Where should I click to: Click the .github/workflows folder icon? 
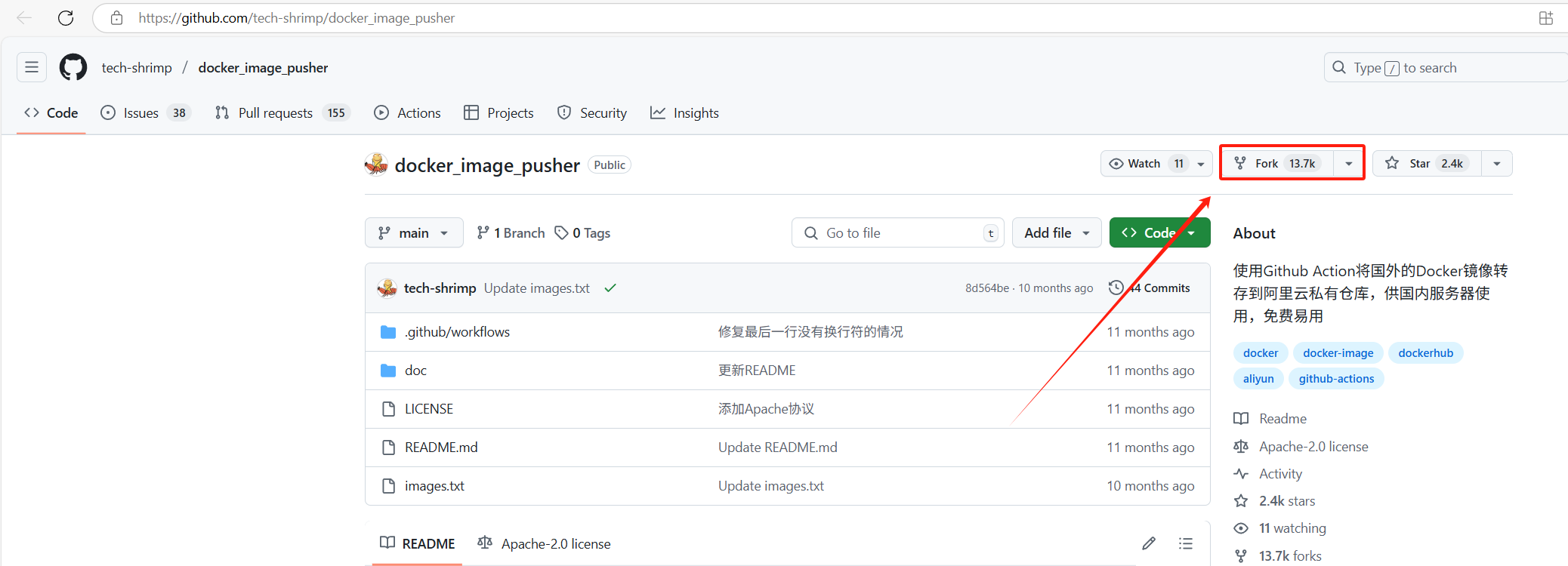point(388,332)
